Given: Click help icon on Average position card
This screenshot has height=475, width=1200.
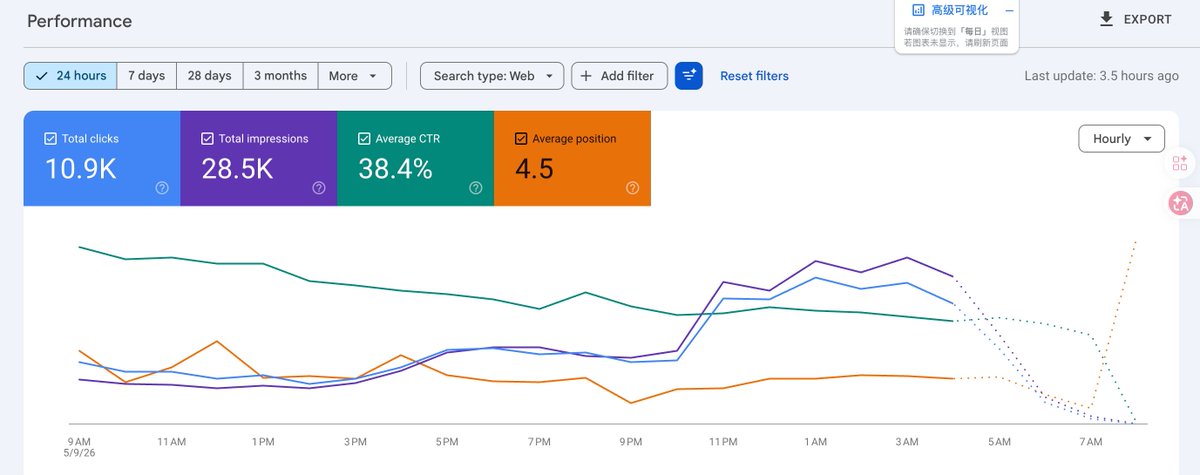Looking at the screenshot, I should tap(632, 187).
